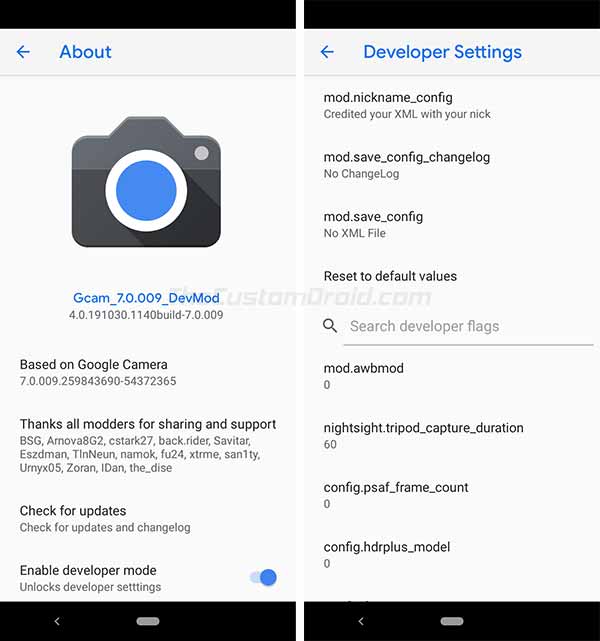
Task: Tap the Developer Settings title
Action: (443, 52)
